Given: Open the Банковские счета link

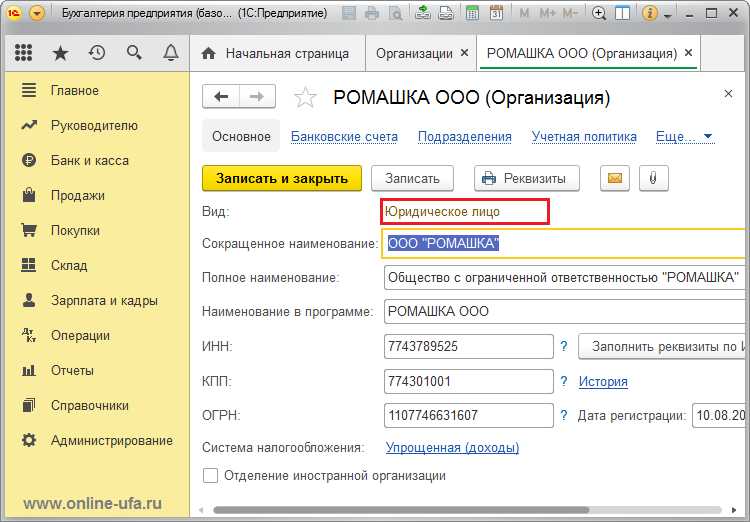Looking at the screenshot, I should pos(344,137).
